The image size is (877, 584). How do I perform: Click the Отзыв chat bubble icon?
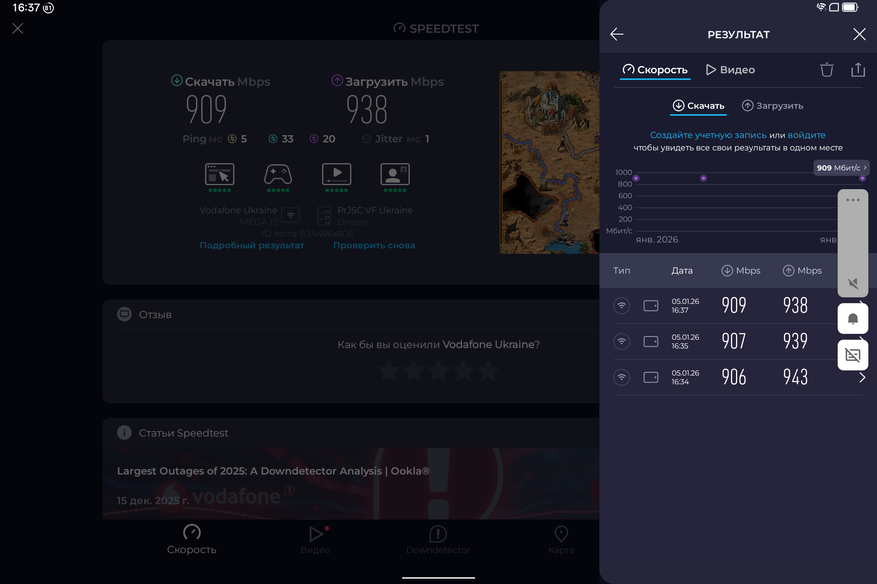pyautogui.click(x=124, y=314)
